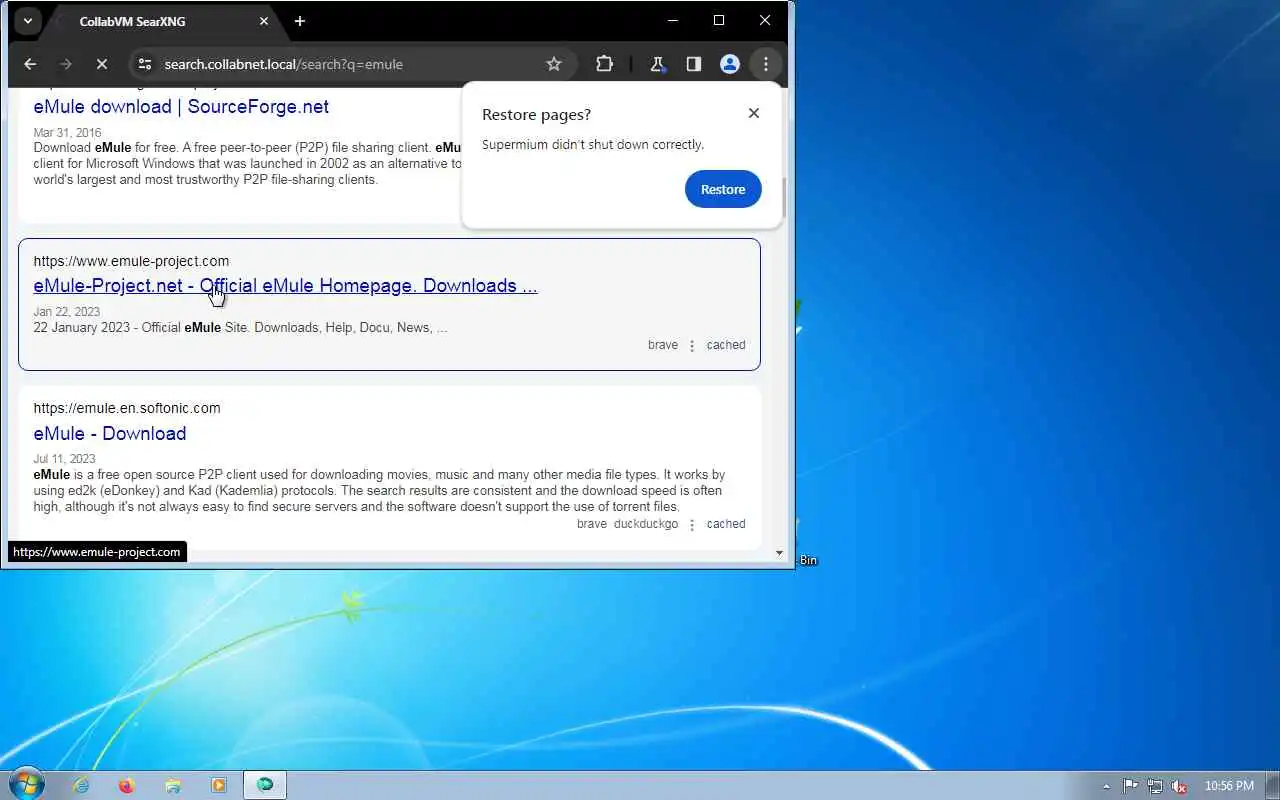Click the Restore button
The width and height of the screenshot is (1280, 800).
[x=723, y=189]
